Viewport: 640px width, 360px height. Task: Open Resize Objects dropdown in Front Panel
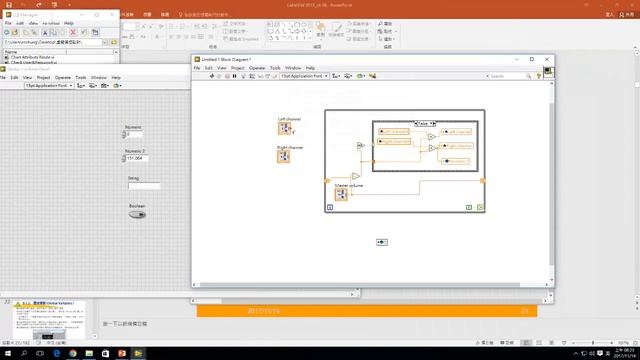105,86
